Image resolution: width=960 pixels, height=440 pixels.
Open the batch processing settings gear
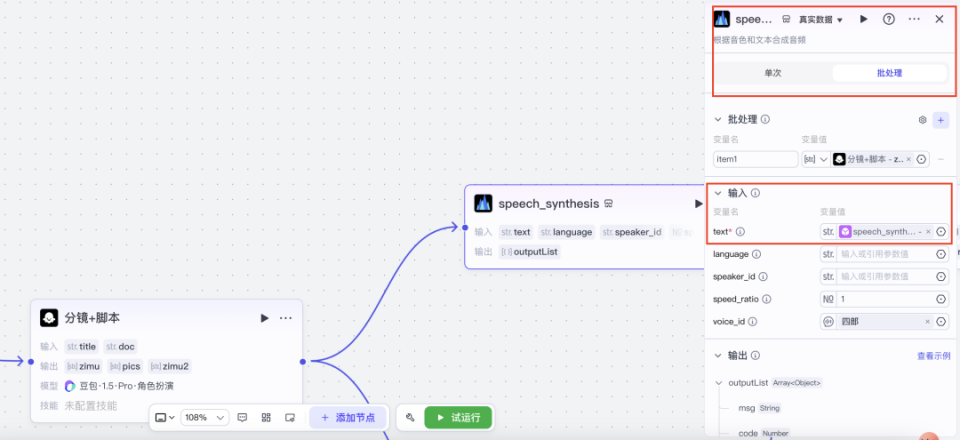pyautogui.click(x=922, y=120)
